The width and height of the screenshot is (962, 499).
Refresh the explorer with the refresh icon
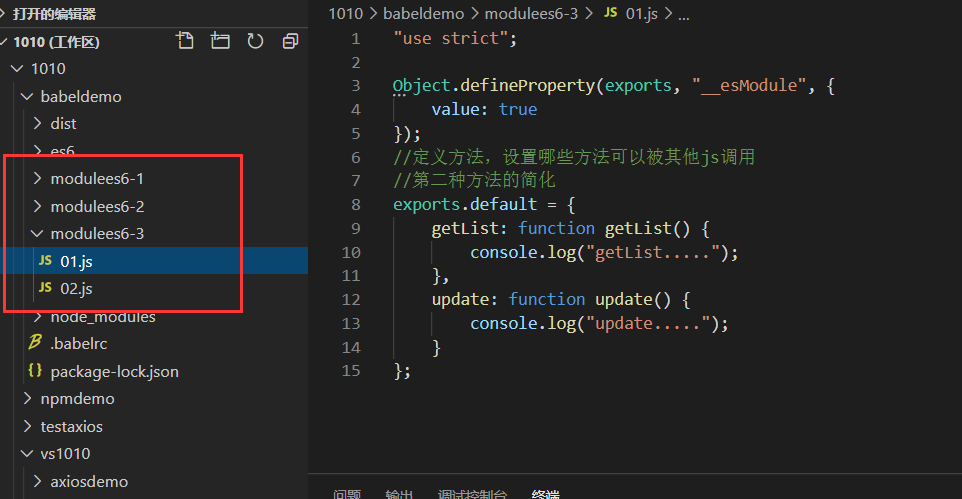coord(255,41)
